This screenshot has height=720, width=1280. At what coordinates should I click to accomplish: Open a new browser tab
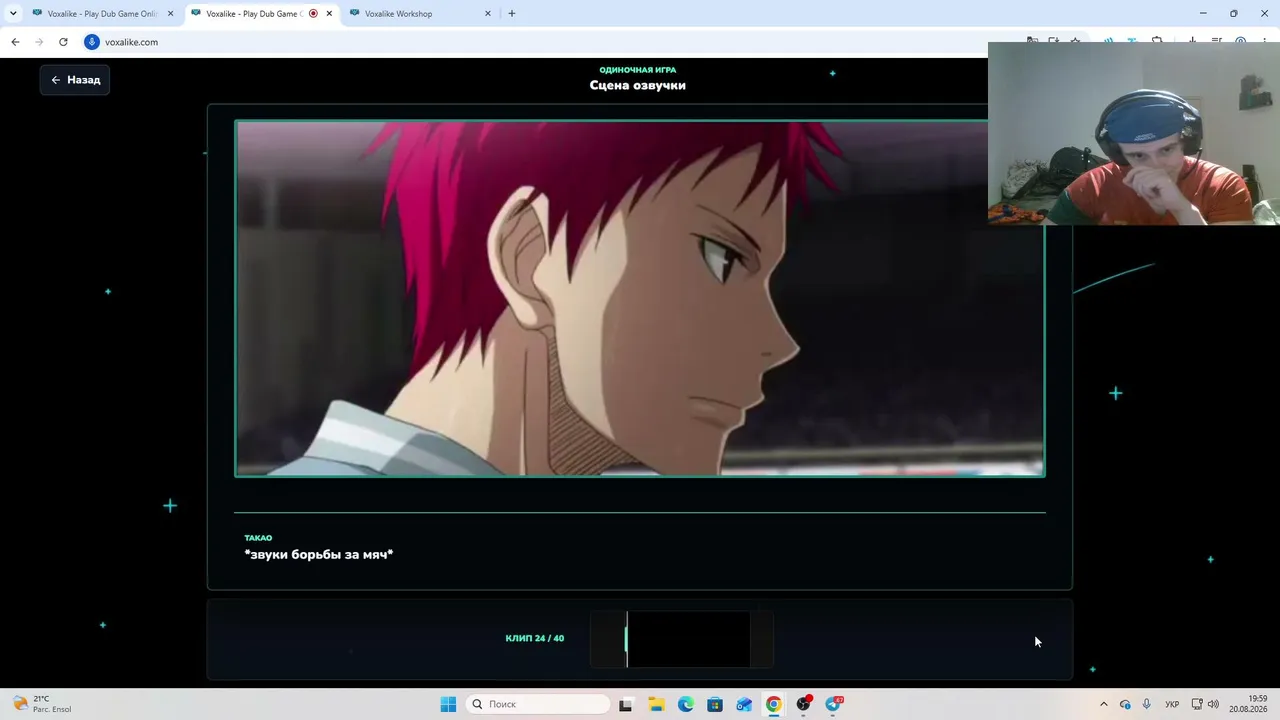click(512, 14)
